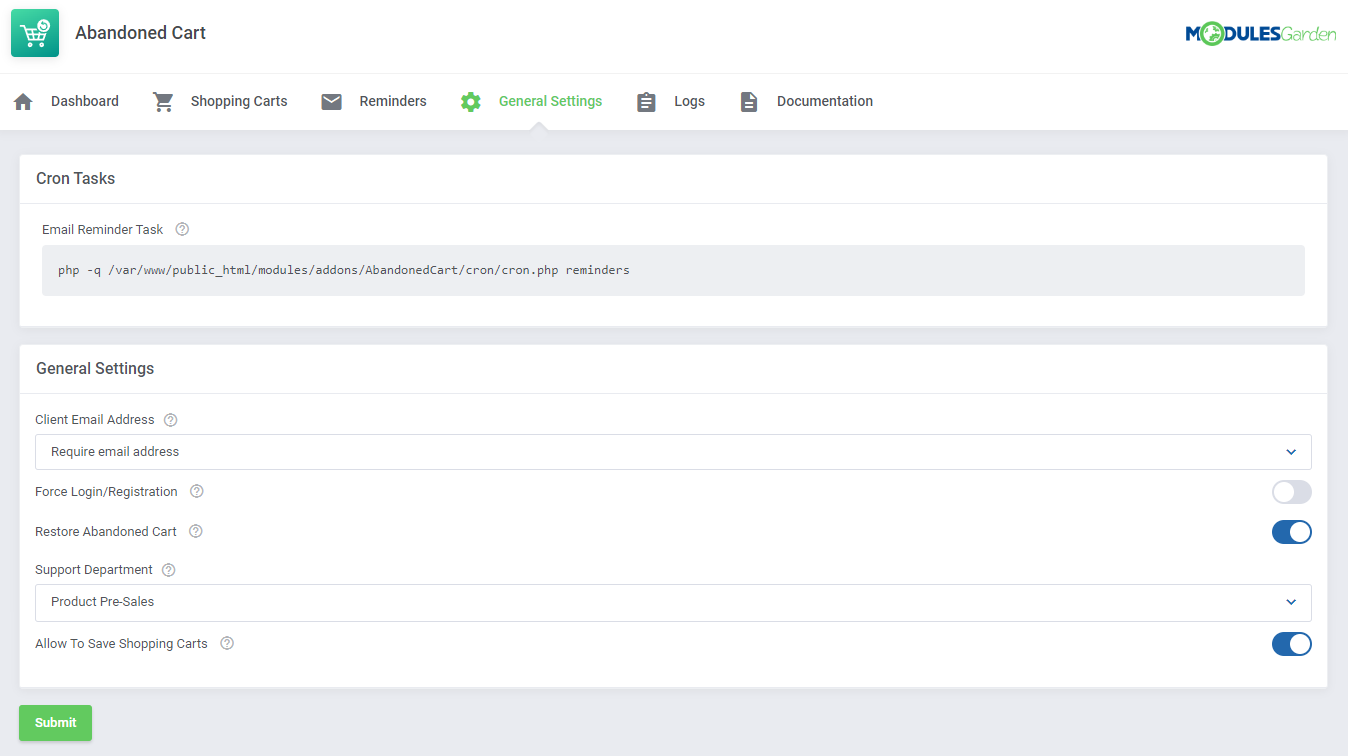Click the Client Email Address help icon
Viewport: 1348px width, 756px height.
tap(170, 419)
